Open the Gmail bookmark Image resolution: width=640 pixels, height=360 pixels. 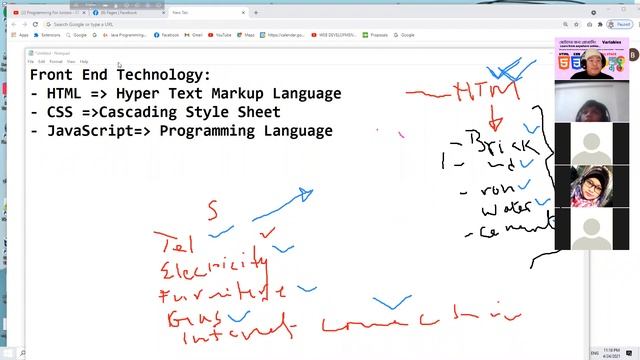pyautogui.click(x=193, y=35)
